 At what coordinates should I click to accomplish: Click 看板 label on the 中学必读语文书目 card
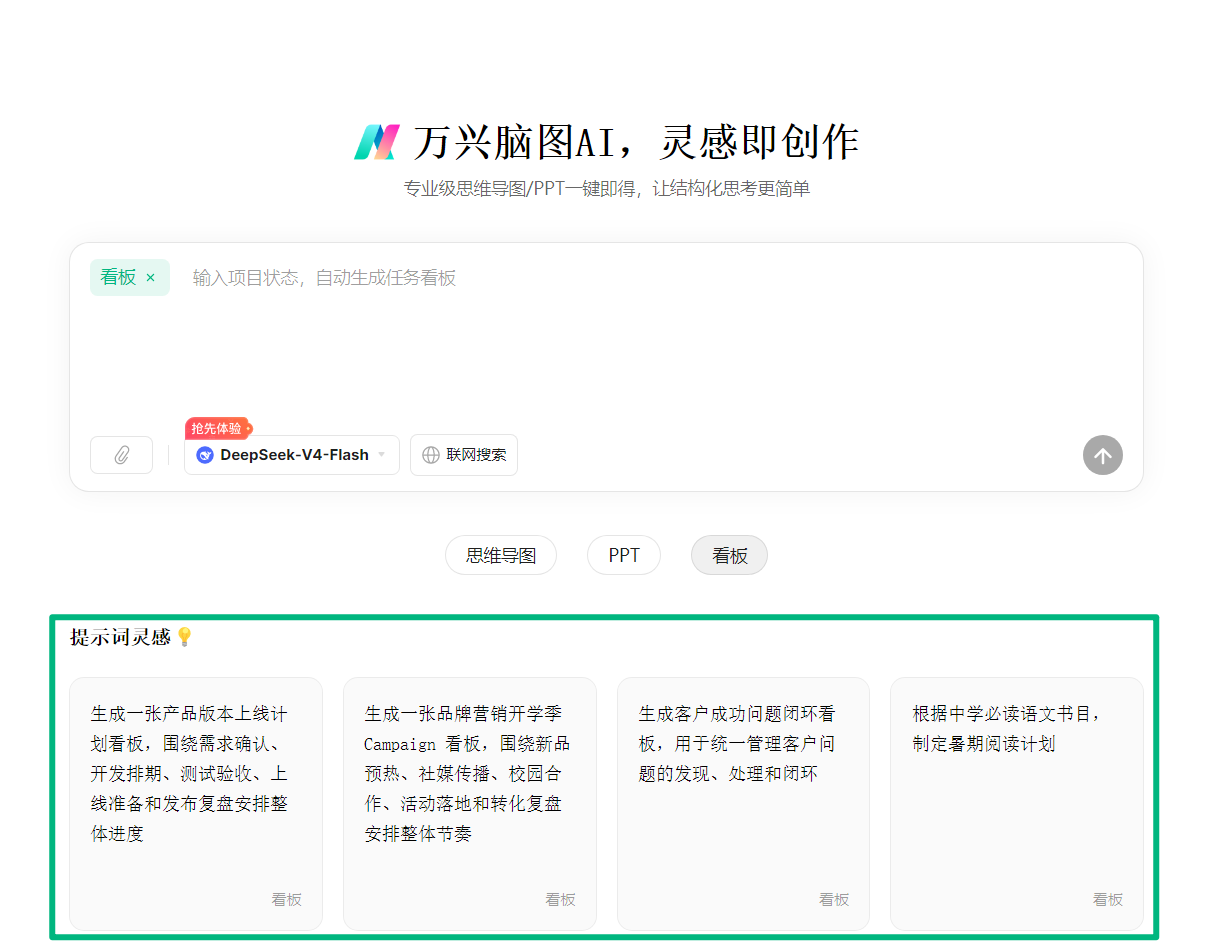pyautogui.click(x=1108, y=900)
